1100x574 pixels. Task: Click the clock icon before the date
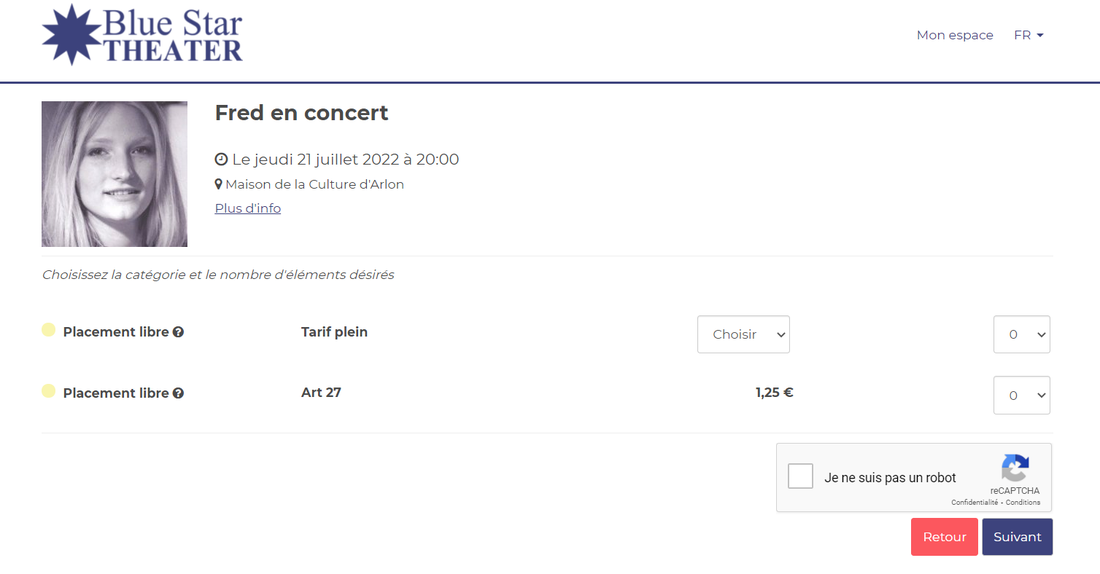tap(222, 160)
